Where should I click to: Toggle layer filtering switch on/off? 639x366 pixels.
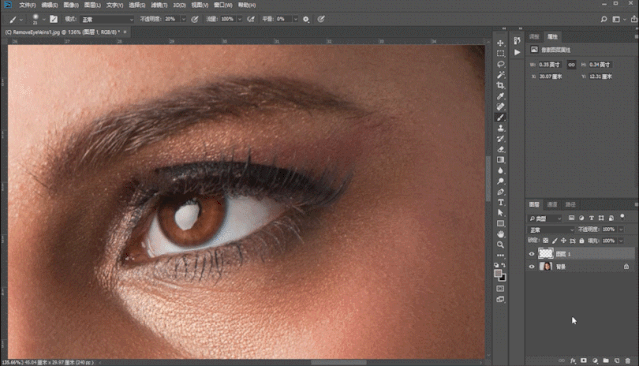622,217
